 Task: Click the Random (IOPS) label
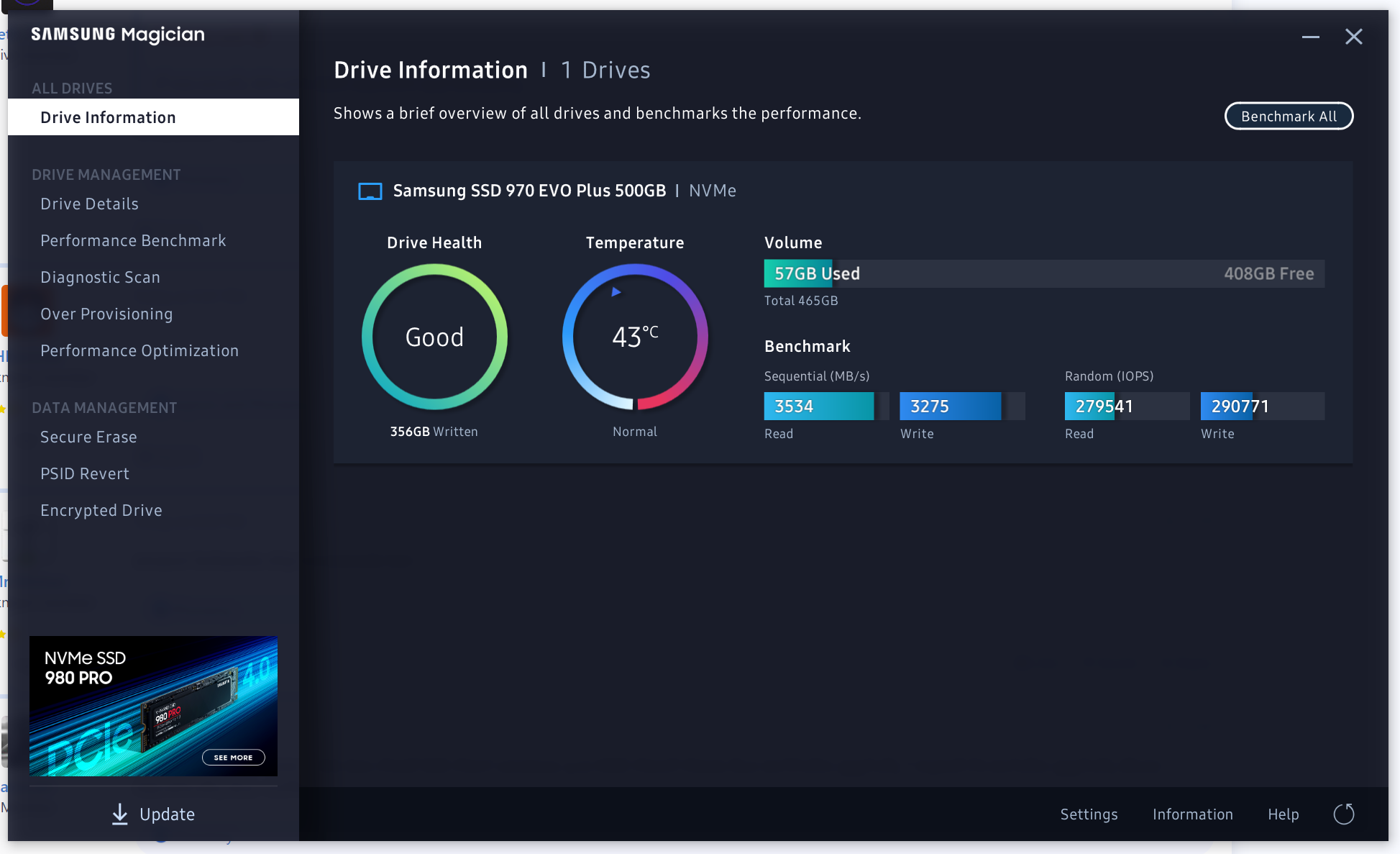pos(1109,376)
